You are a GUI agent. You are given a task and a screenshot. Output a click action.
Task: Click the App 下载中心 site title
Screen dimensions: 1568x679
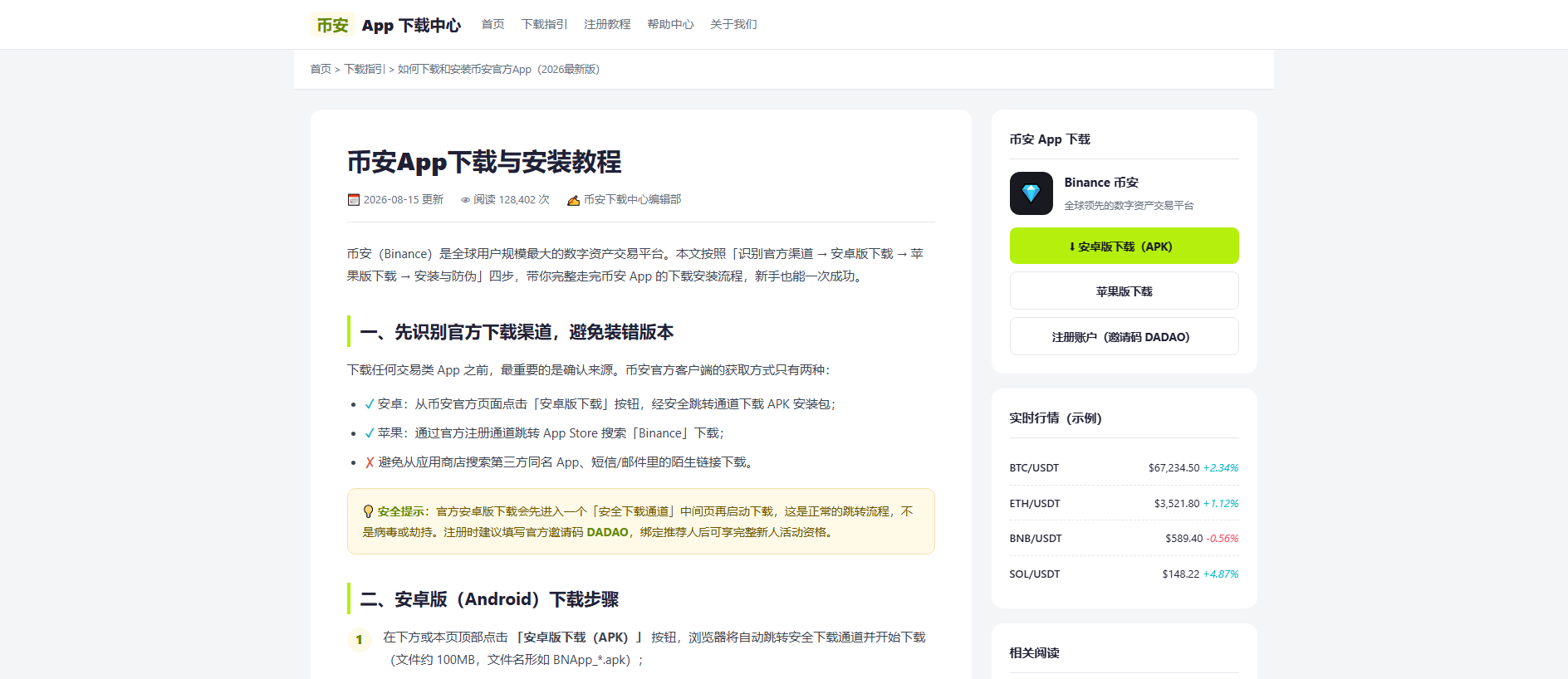tap(411, 25)
